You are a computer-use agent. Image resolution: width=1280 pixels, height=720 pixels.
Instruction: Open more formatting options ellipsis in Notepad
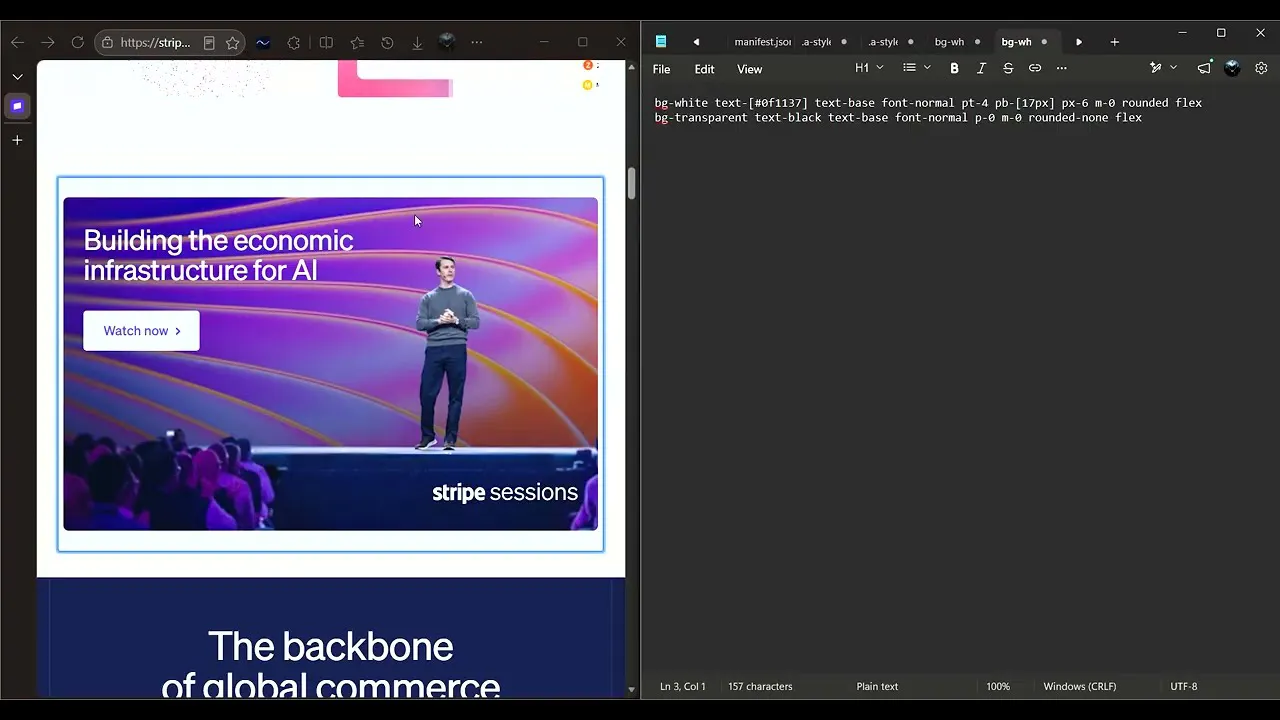tap(1062, 68)
